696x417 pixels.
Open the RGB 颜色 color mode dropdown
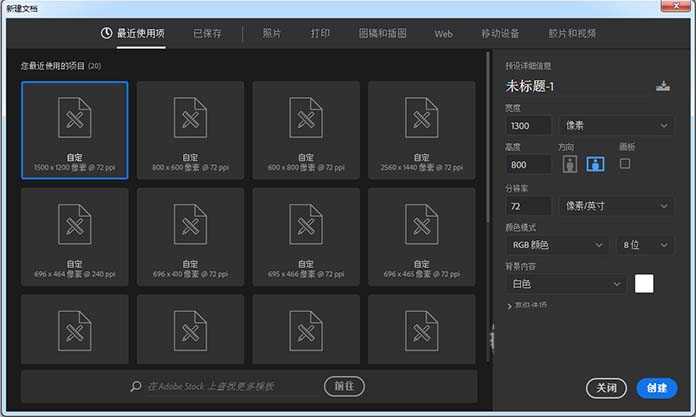point(557,244)
